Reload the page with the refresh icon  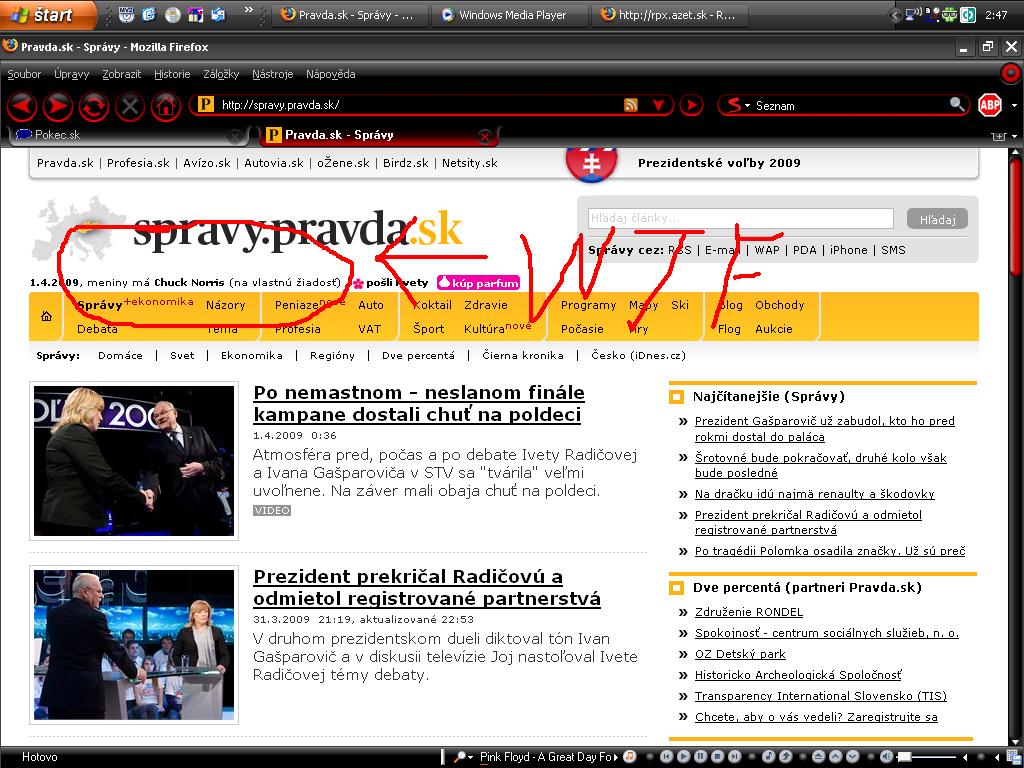pos(94,106)
